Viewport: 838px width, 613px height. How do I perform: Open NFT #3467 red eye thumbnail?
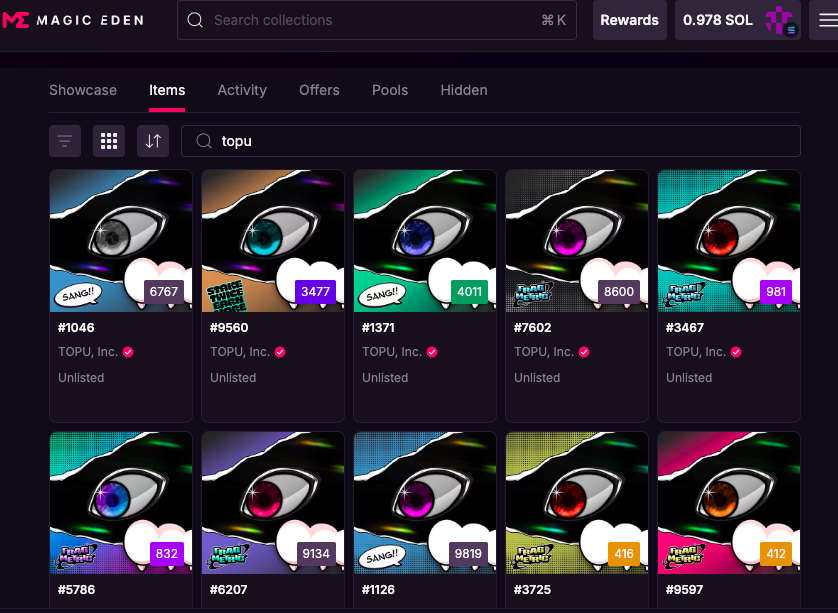[x=728, y=241]
